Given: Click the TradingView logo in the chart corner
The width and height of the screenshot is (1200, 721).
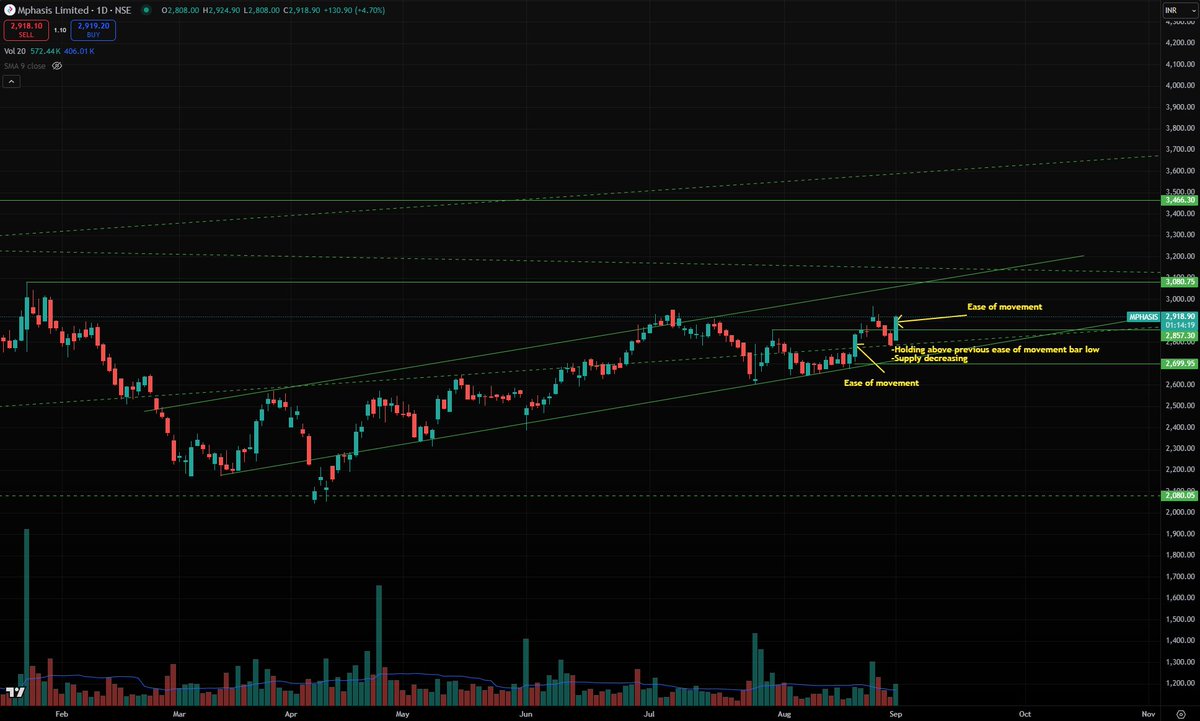Looking at the screenshot, I should 15,692.
